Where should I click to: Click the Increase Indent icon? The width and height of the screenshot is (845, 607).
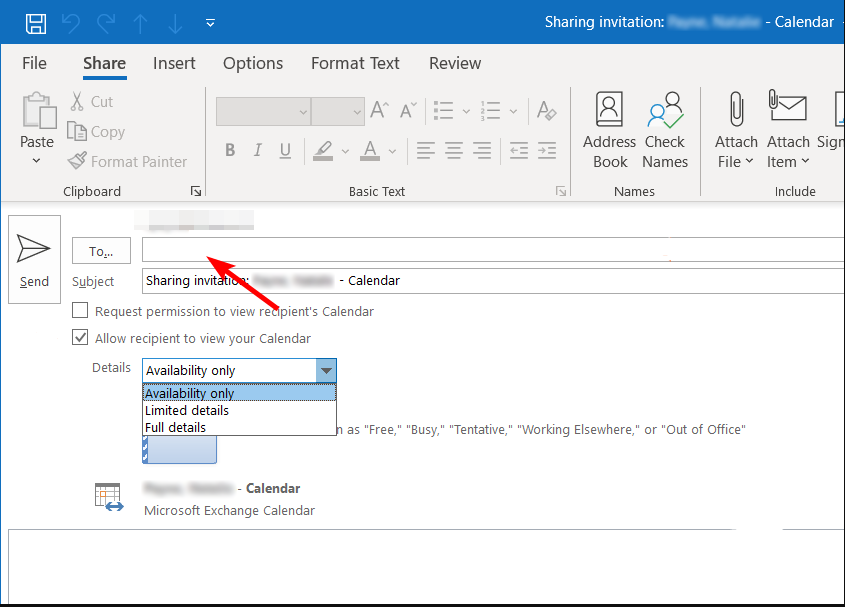coord(547,150)
